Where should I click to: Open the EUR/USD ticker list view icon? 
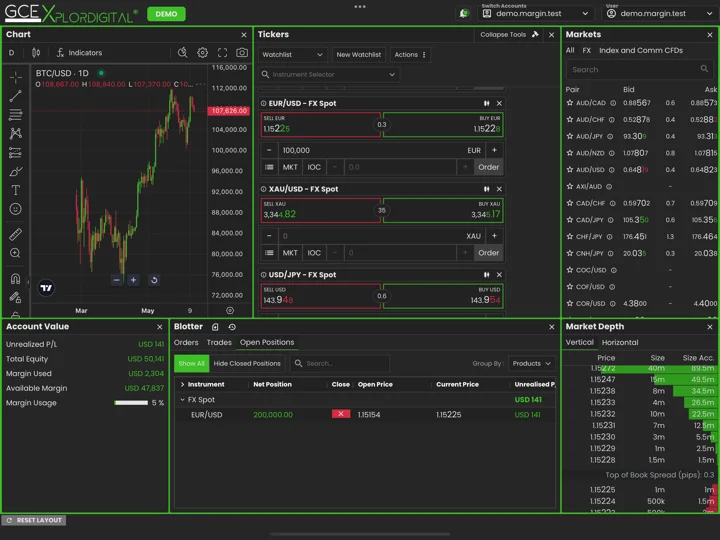(x=269, y=167)
